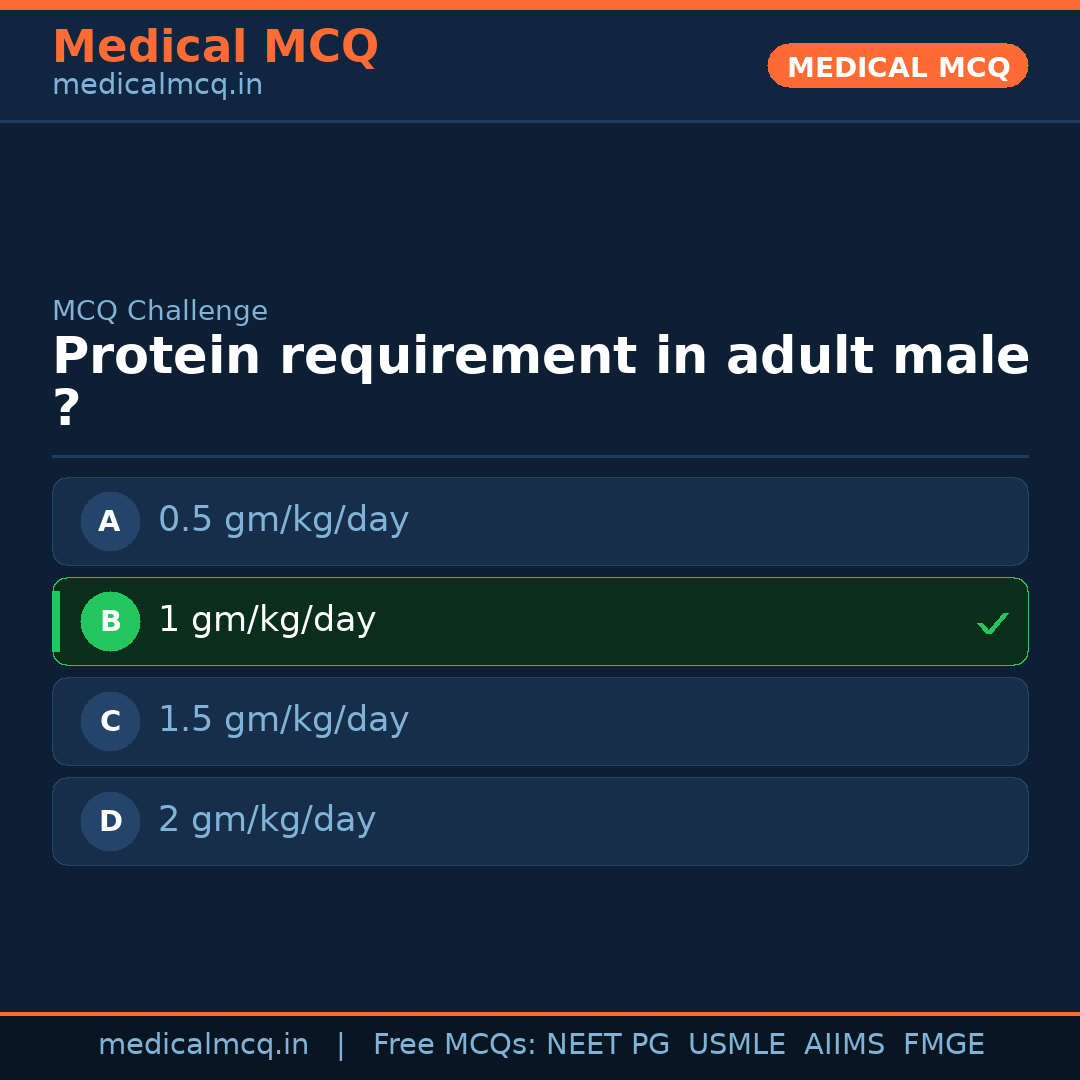
Task: Click the green accent bar beside option B
Action: point(56,621)
